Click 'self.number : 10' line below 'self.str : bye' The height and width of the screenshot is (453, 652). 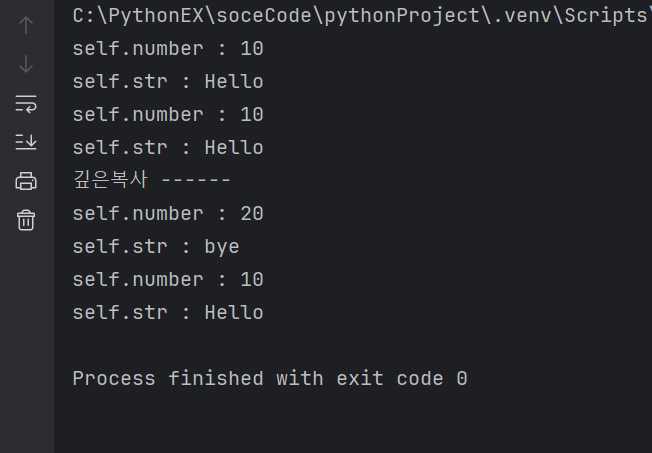point(168,280)
